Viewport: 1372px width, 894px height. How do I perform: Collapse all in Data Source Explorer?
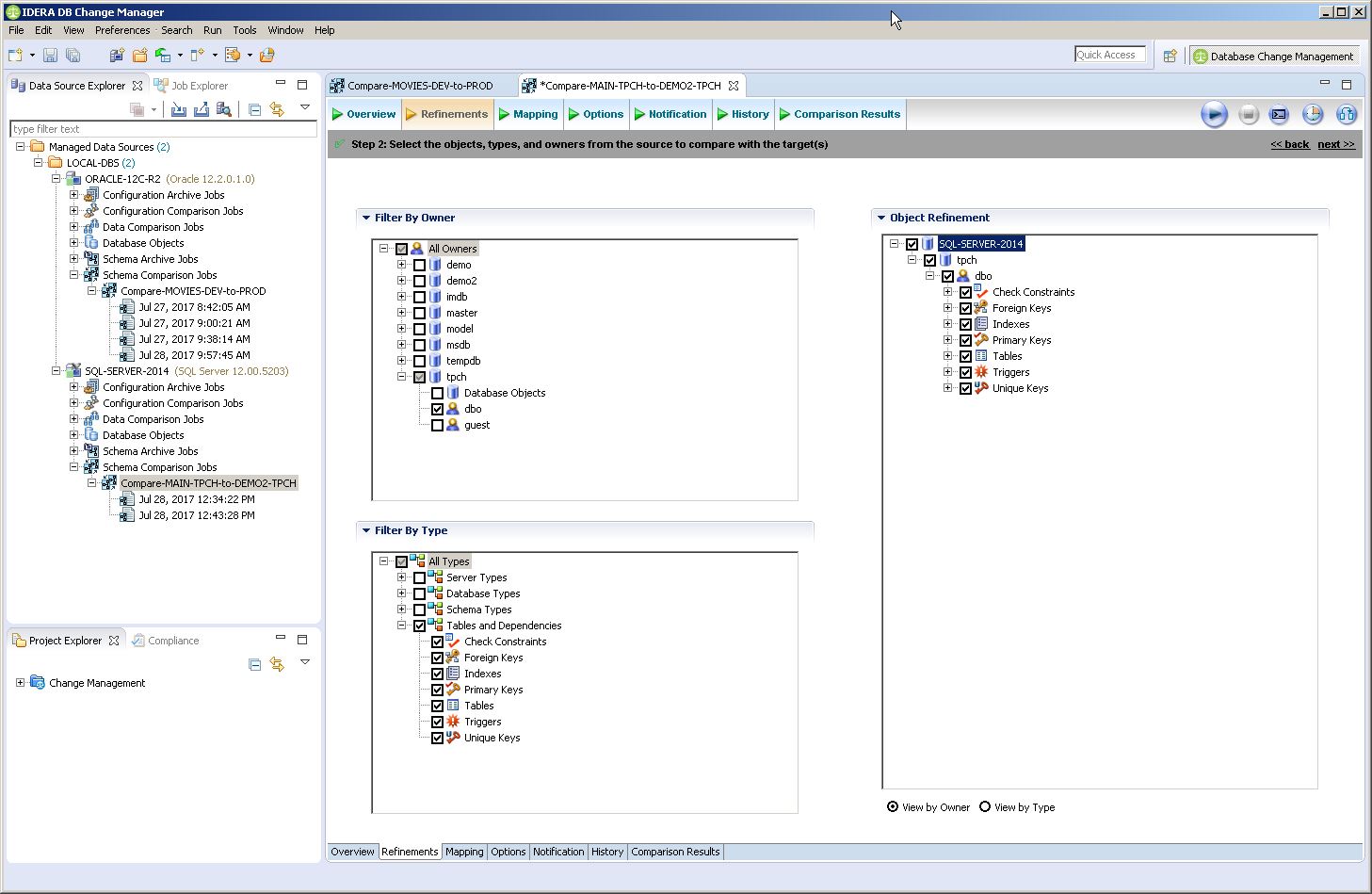(x=254, y=109)
